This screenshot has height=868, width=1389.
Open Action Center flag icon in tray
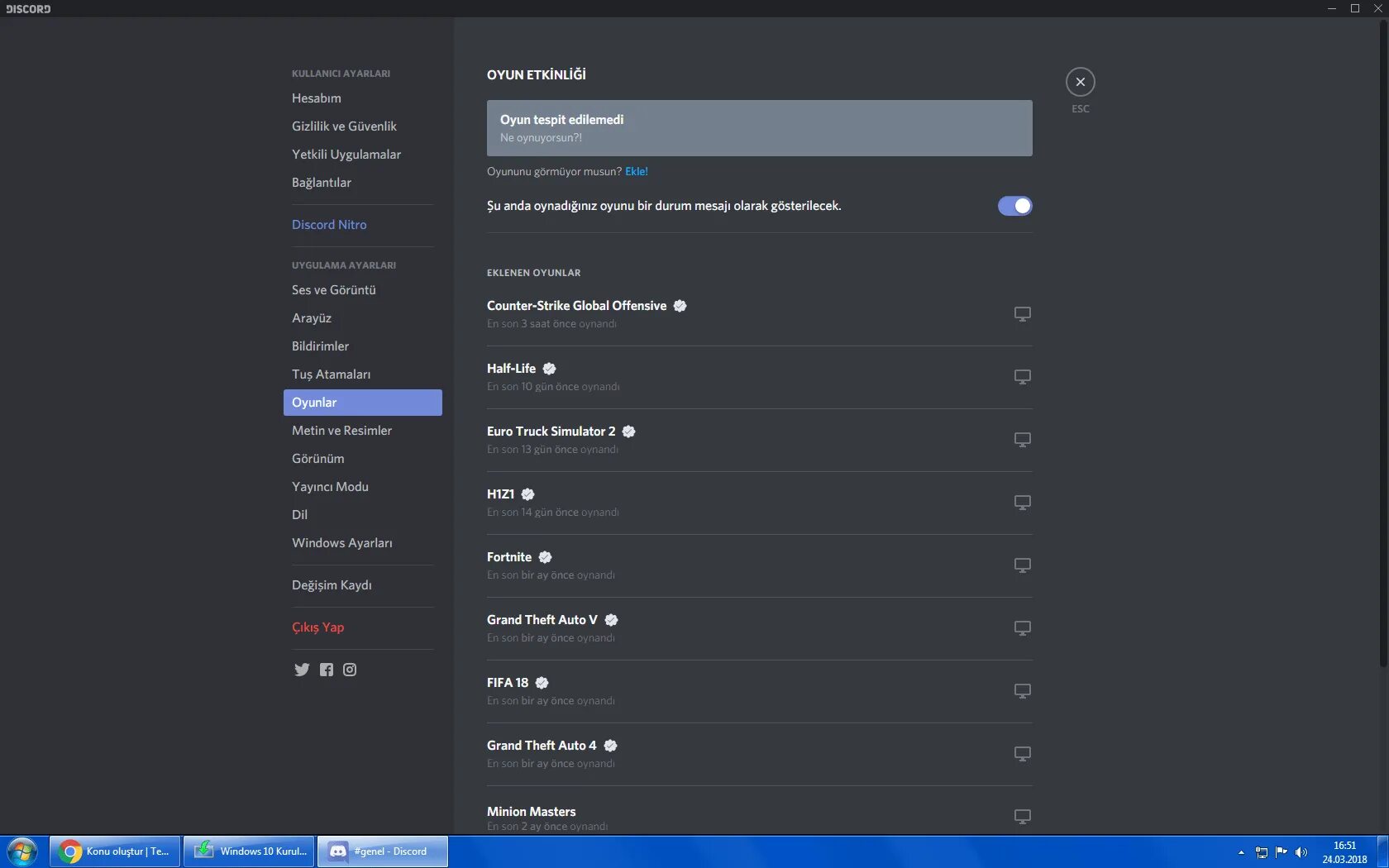tap(1282, 852)
